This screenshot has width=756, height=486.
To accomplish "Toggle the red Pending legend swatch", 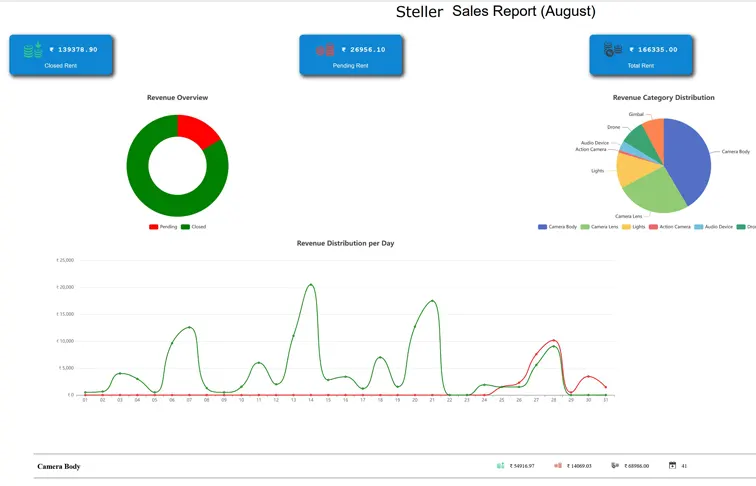I will [x=153, y=227].
